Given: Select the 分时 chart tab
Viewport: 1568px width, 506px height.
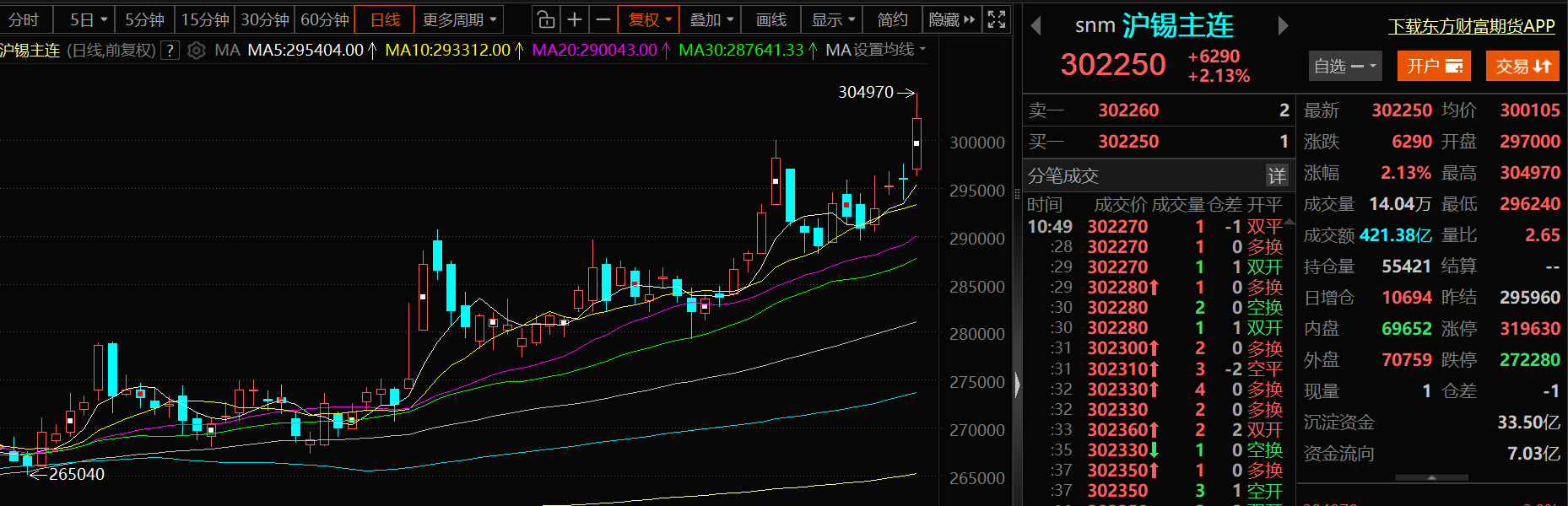Looking at the screenshot, I should [24, 19].
